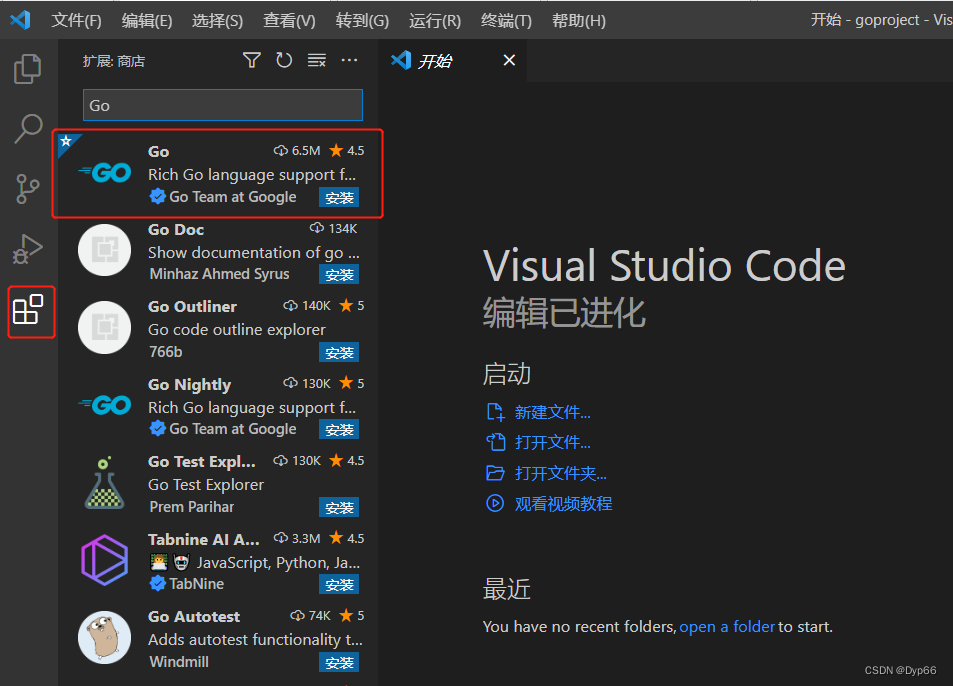This screenshot has width=953, height=686.
Task: Open the 转到(G) menu
Action: [362, 21]
